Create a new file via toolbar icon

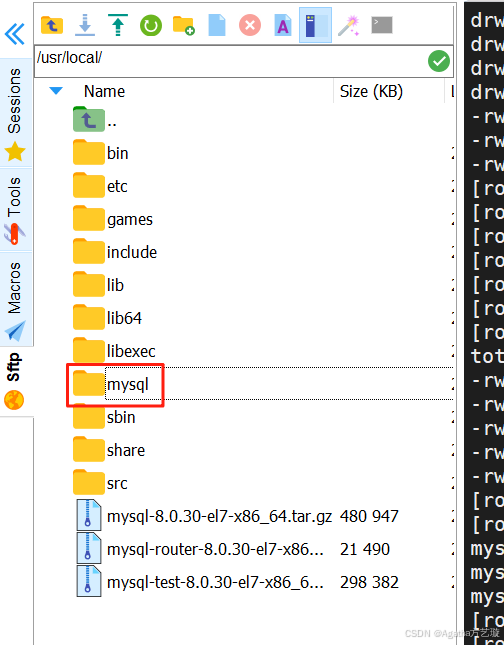click(217, 25)
